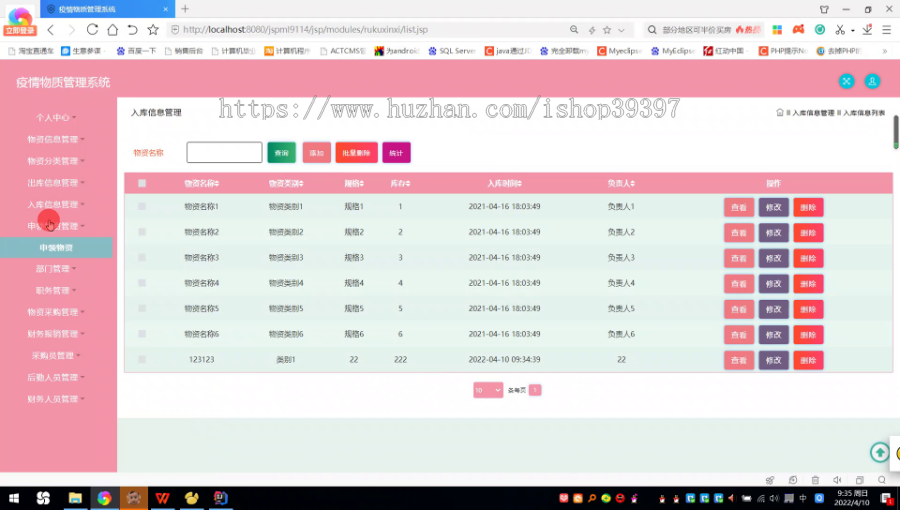The width and height of the screenshot is (900, 510).
Task: Expand the 采购员管理 sidebar menu
Action: point(56,356)
